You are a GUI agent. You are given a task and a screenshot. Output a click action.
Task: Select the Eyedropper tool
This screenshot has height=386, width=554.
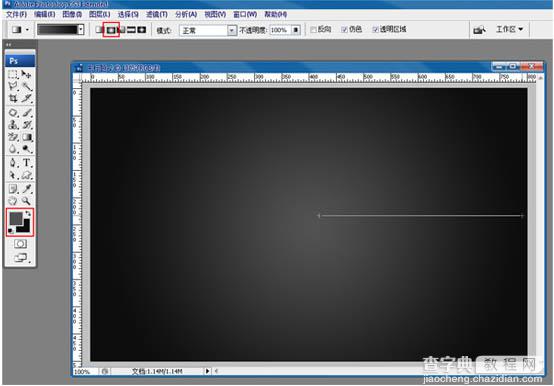coord(26,189)
